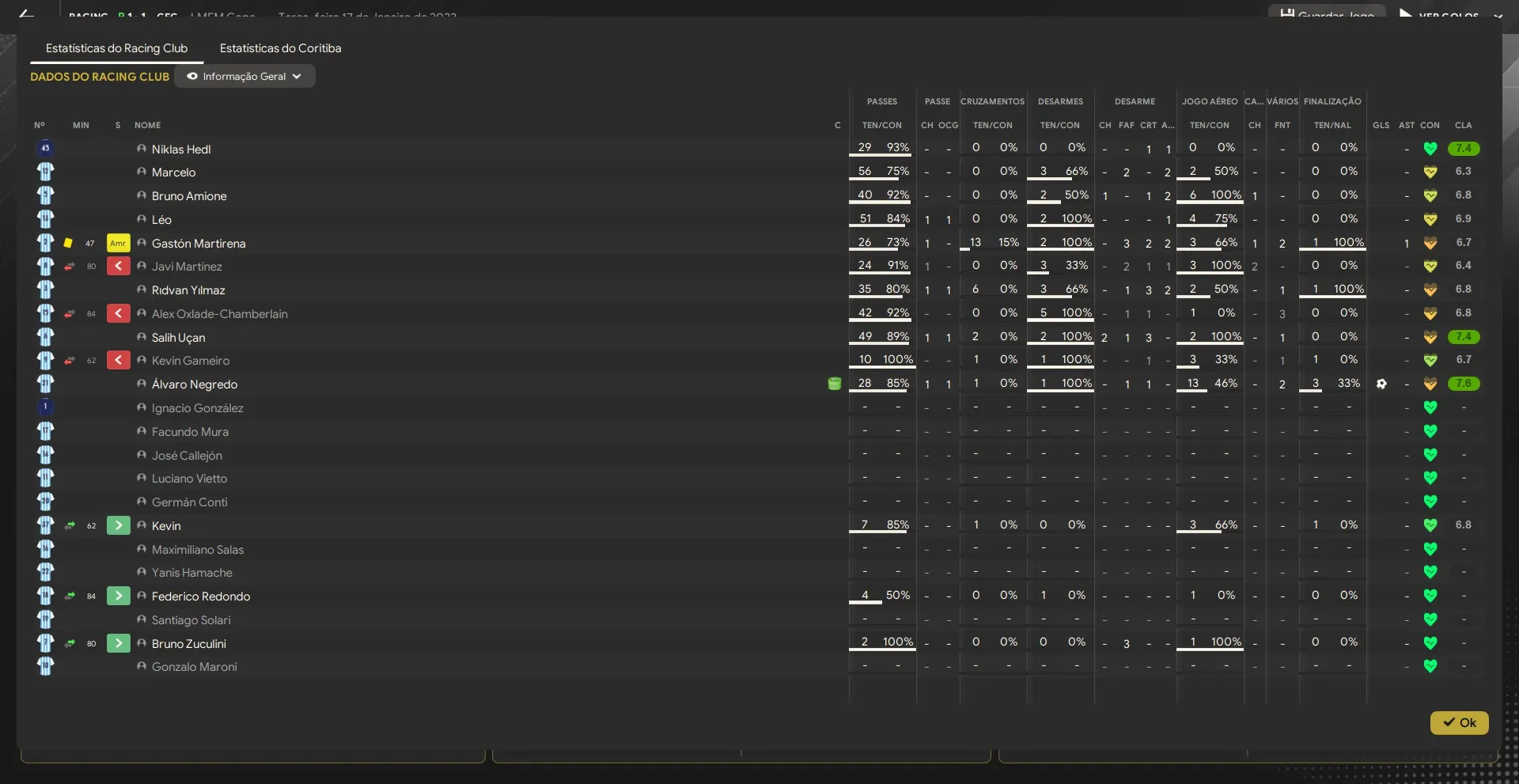
Task: Click the goal ball icon for Álvaro Negredo
Action: click(x=1381, y=384)
